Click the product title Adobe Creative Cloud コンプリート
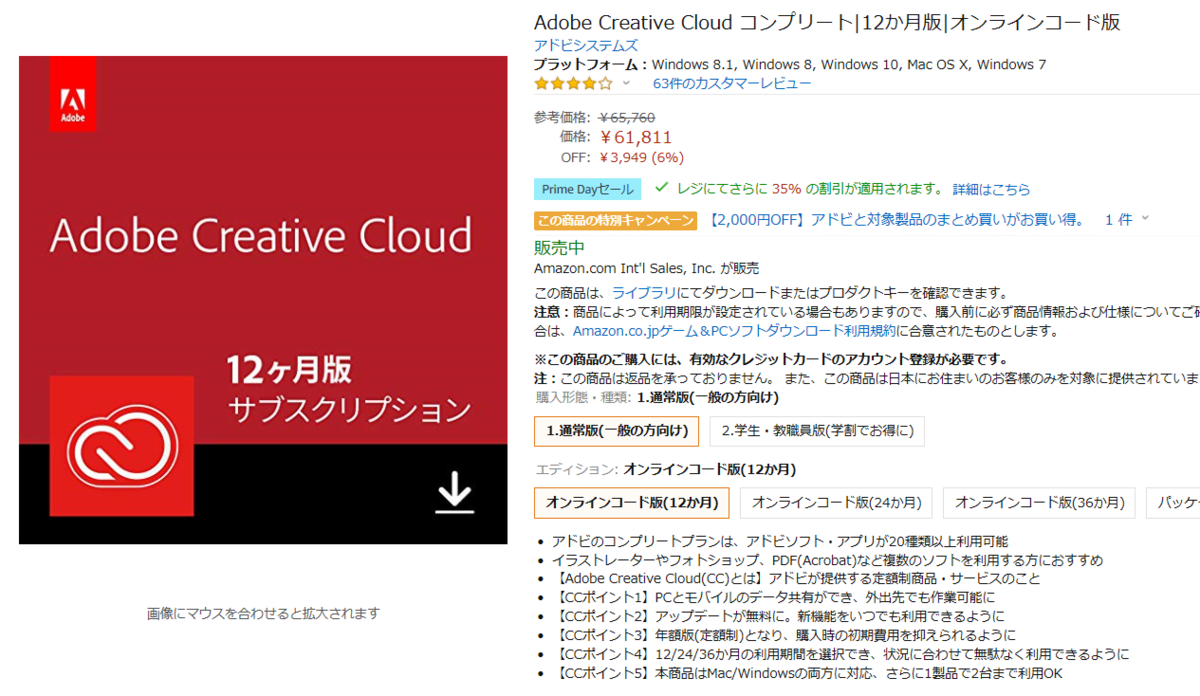The image size is (1200, 696). (x=827, y=22)
